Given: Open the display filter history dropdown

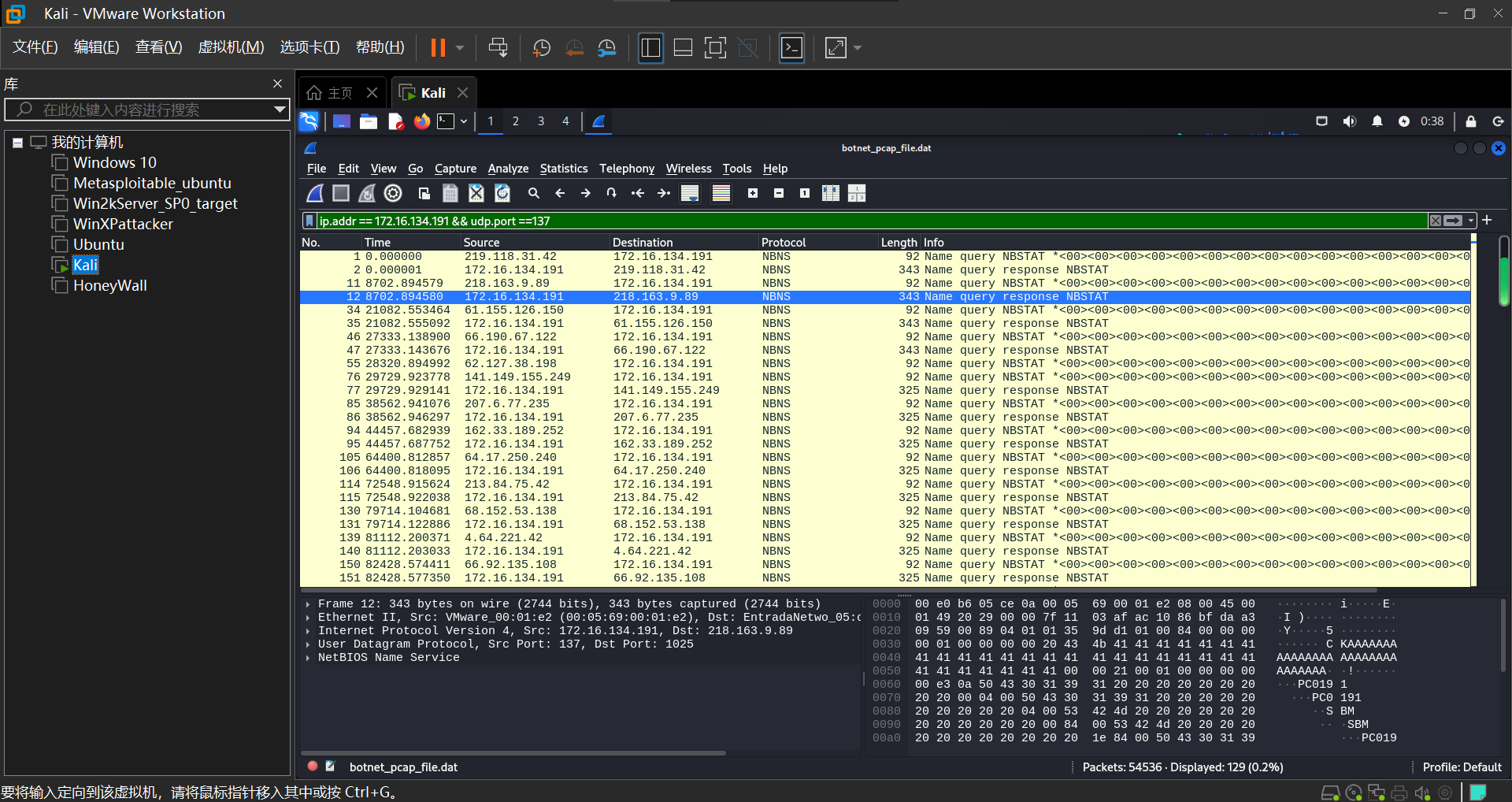Looking at the screenshot, I should tap(1471, 221).
